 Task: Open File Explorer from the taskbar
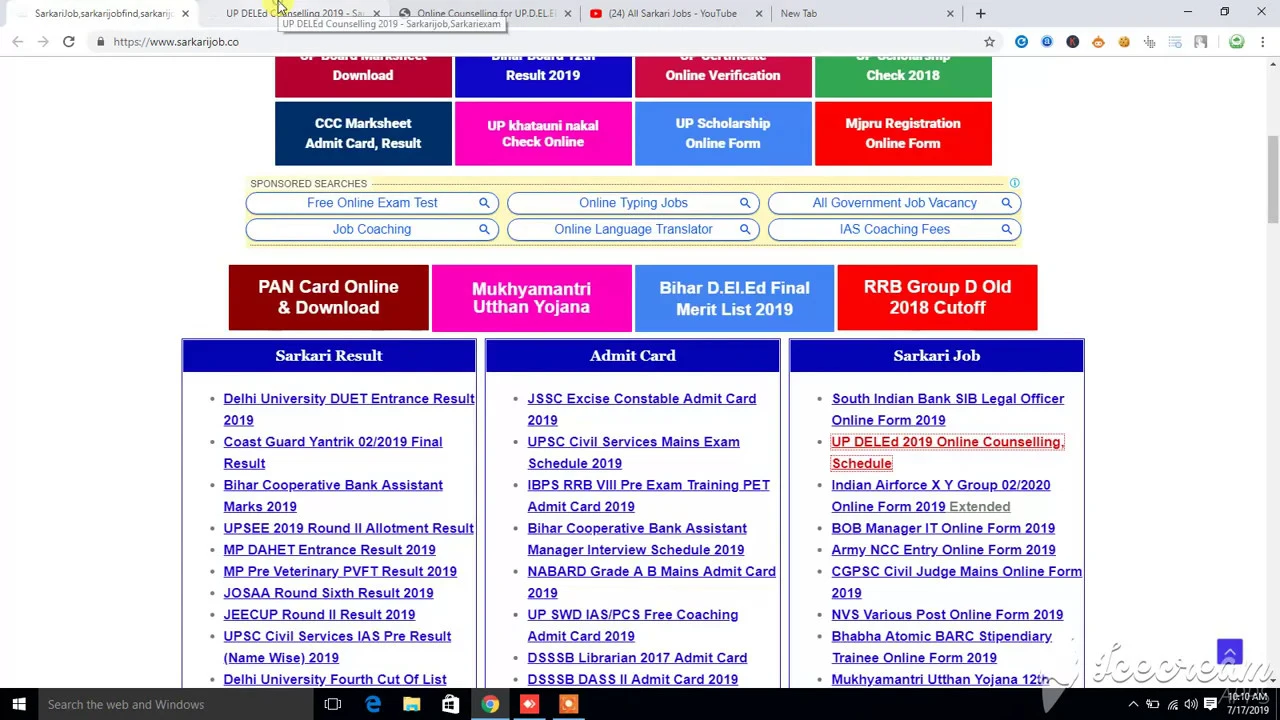411,704
